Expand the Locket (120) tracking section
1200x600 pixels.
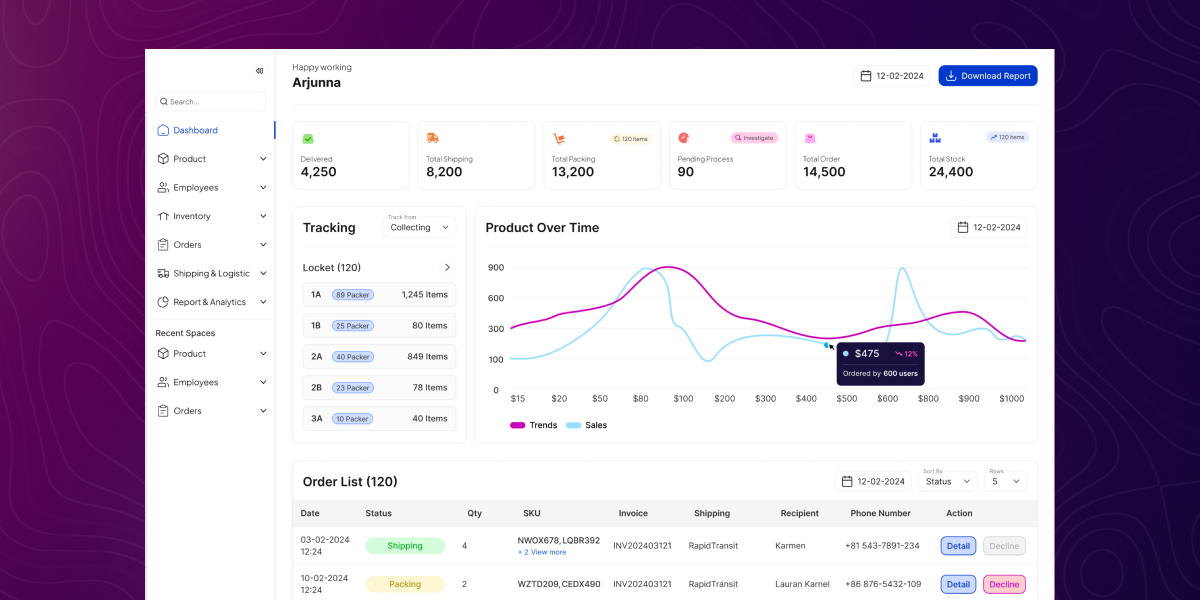point(447,267)
